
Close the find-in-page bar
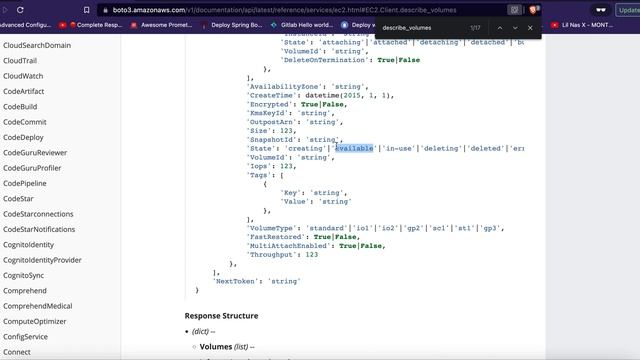[x=530, y=28]
